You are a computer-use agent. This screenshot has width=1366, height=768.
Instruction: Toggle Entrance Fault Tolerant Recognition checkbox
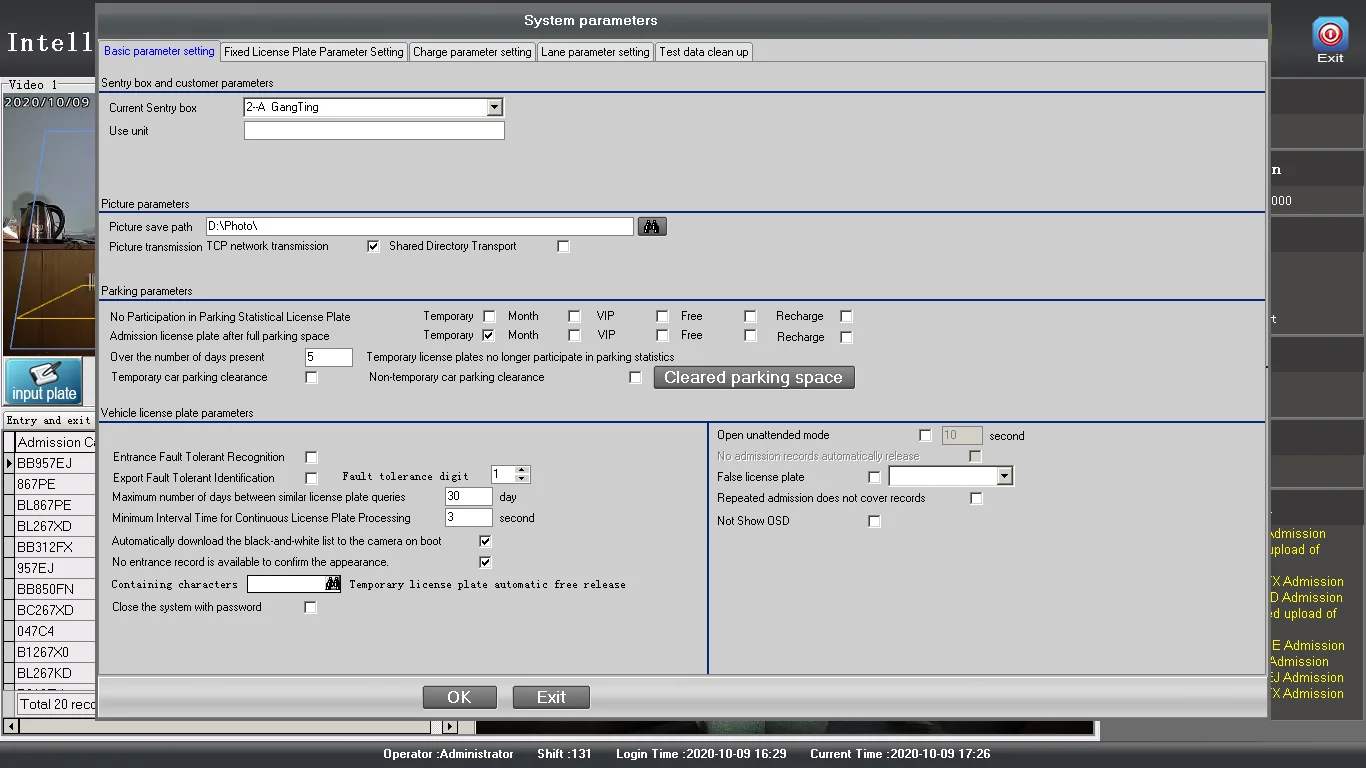pos(311,457)
